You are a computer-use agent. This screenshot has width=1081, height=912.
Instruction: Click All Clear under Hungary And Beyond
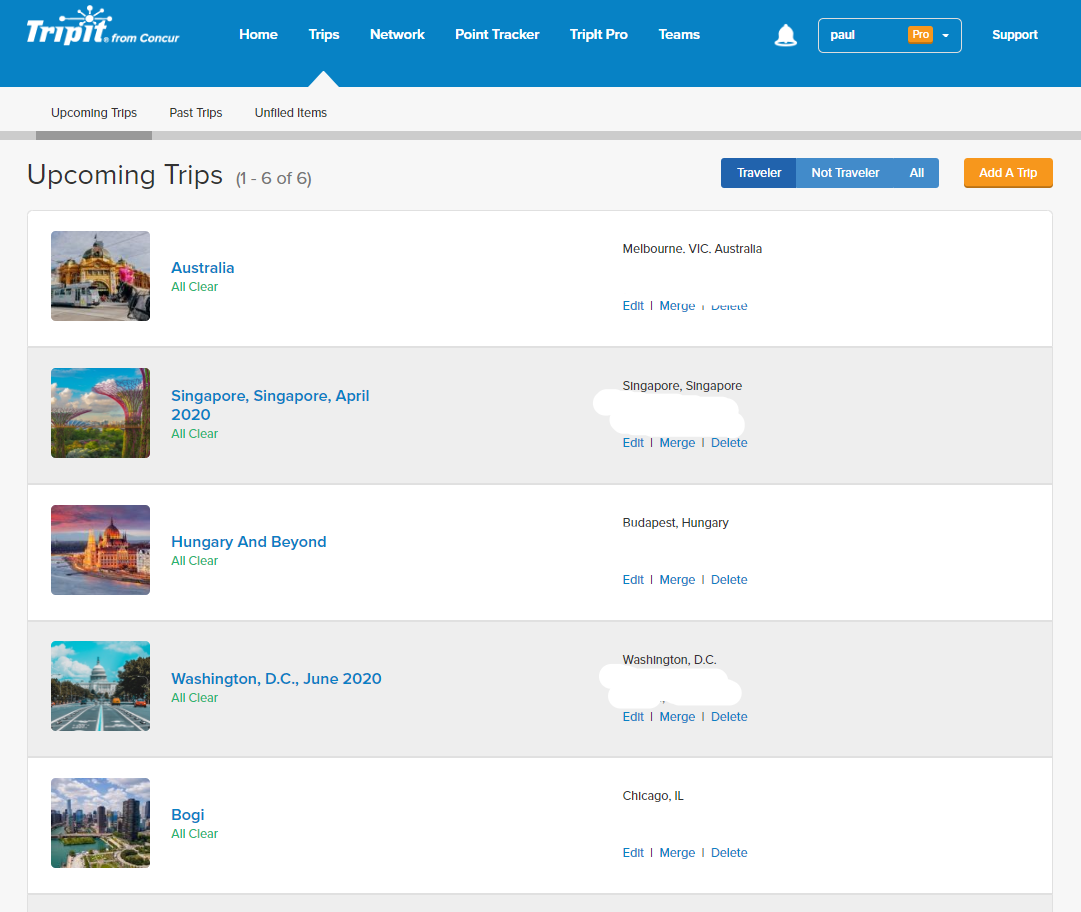pyautogui.click(x=194, y=561)
